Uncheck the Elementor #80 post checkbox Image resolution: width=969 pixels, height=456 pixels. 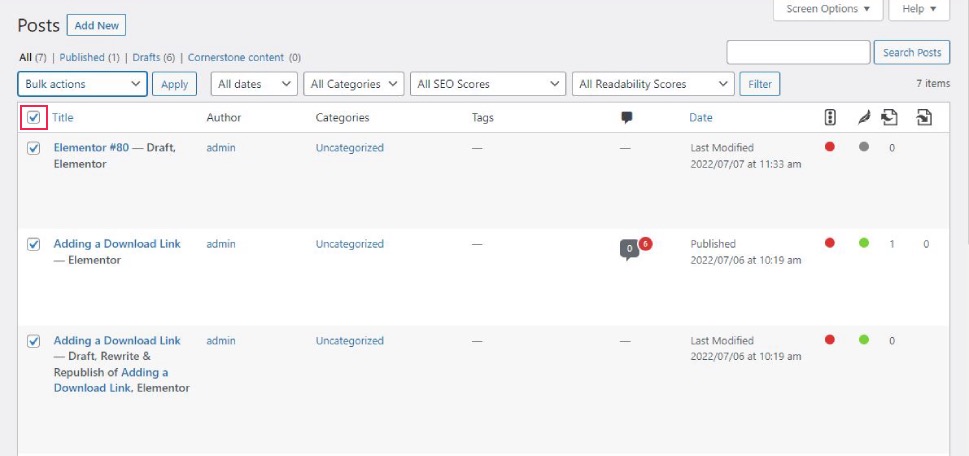[x=34, y=148]
